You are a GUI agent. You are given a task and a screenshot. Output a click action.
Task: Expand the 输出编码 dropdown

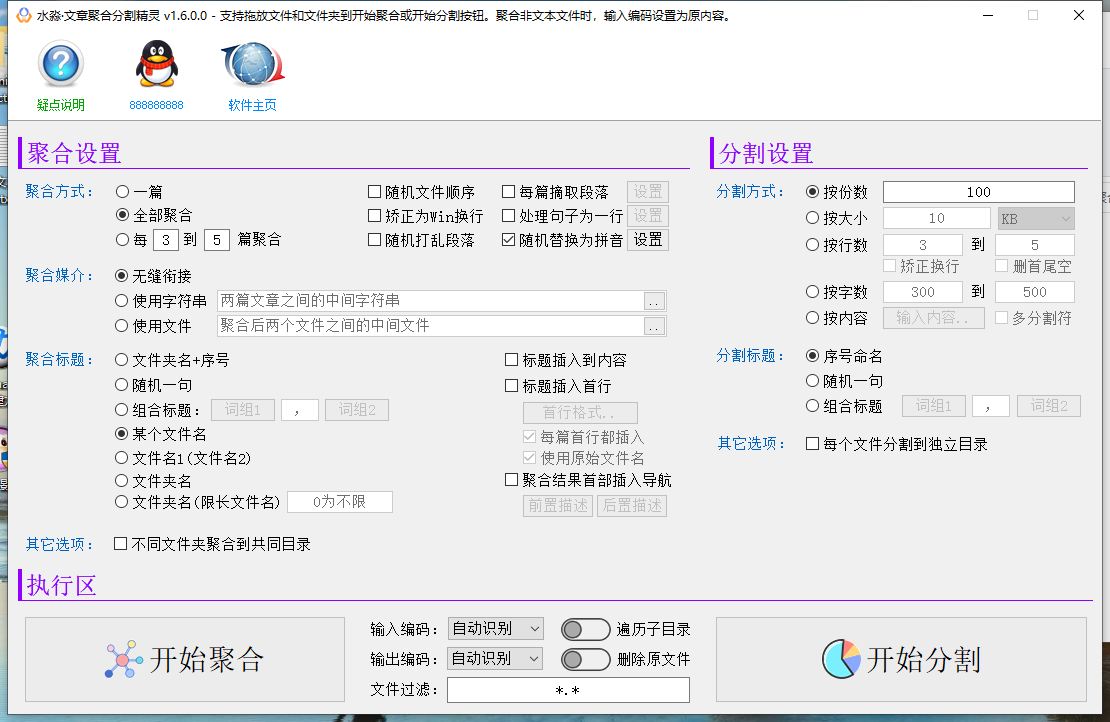495,658
